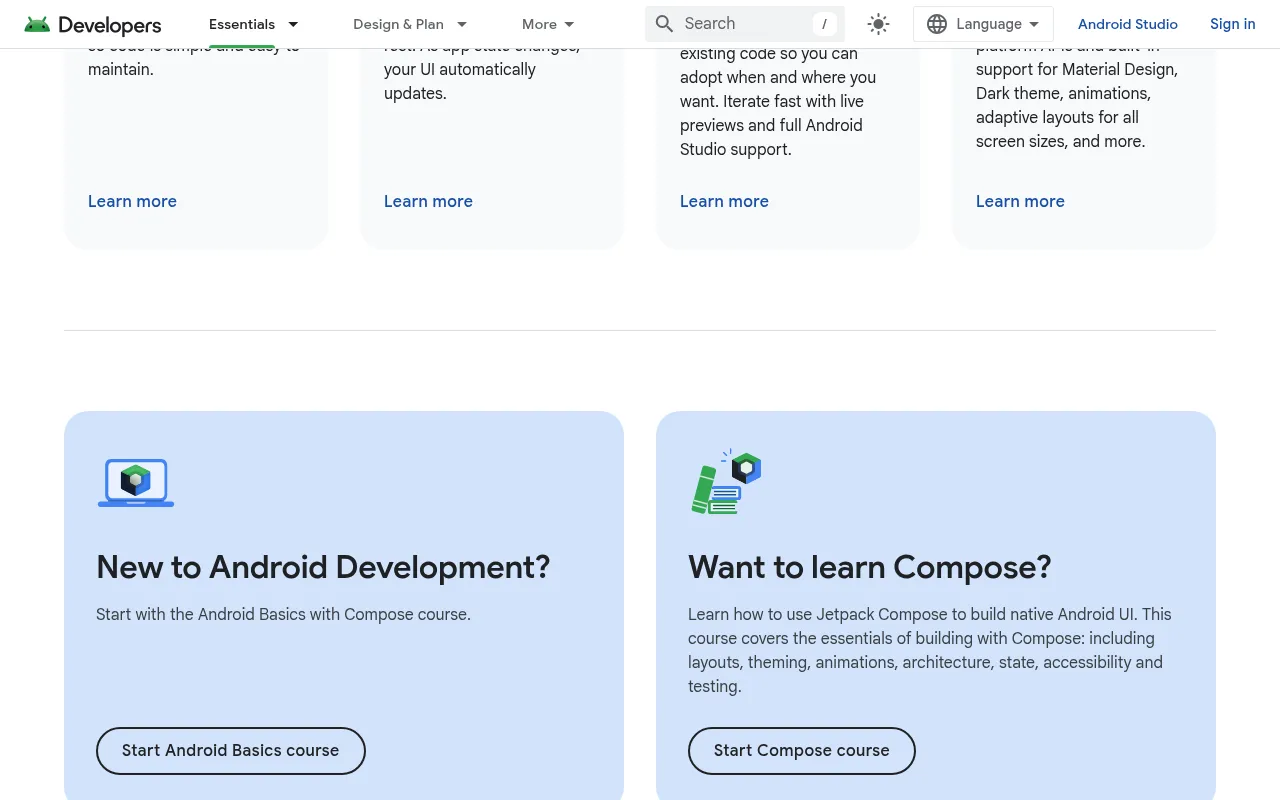
Task: Click Learn more in the 'maintain' card
Action: [132, 201]
